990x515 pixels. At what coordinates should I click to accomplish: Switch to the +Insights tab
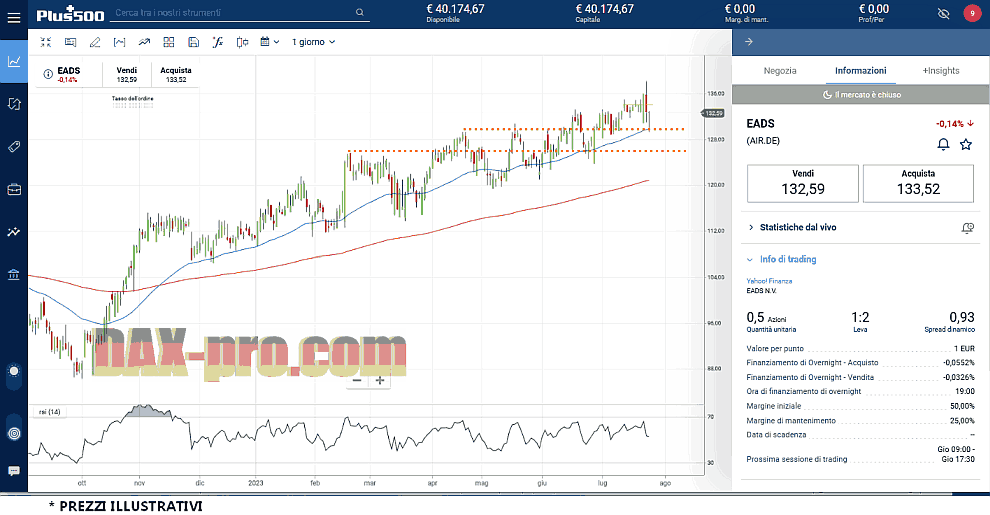941,71
